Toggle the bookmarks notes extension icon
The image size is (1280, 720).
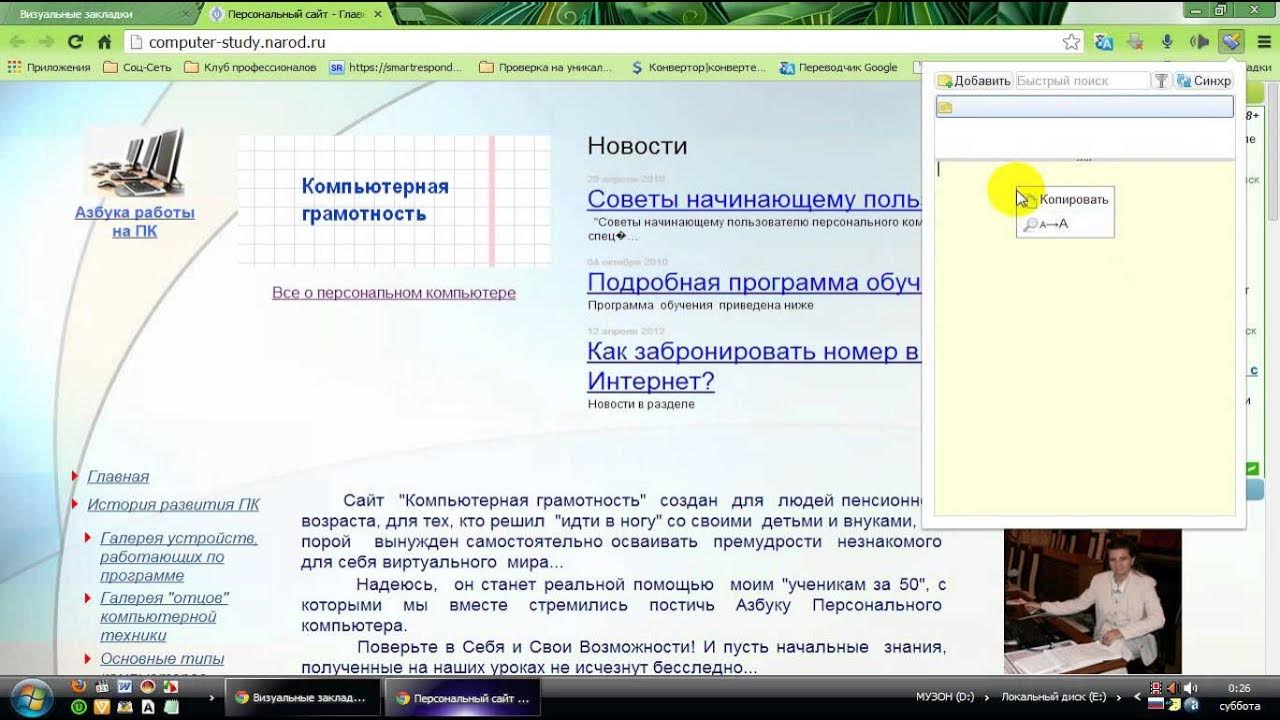pyautogui.click(x=1231, y=42)
